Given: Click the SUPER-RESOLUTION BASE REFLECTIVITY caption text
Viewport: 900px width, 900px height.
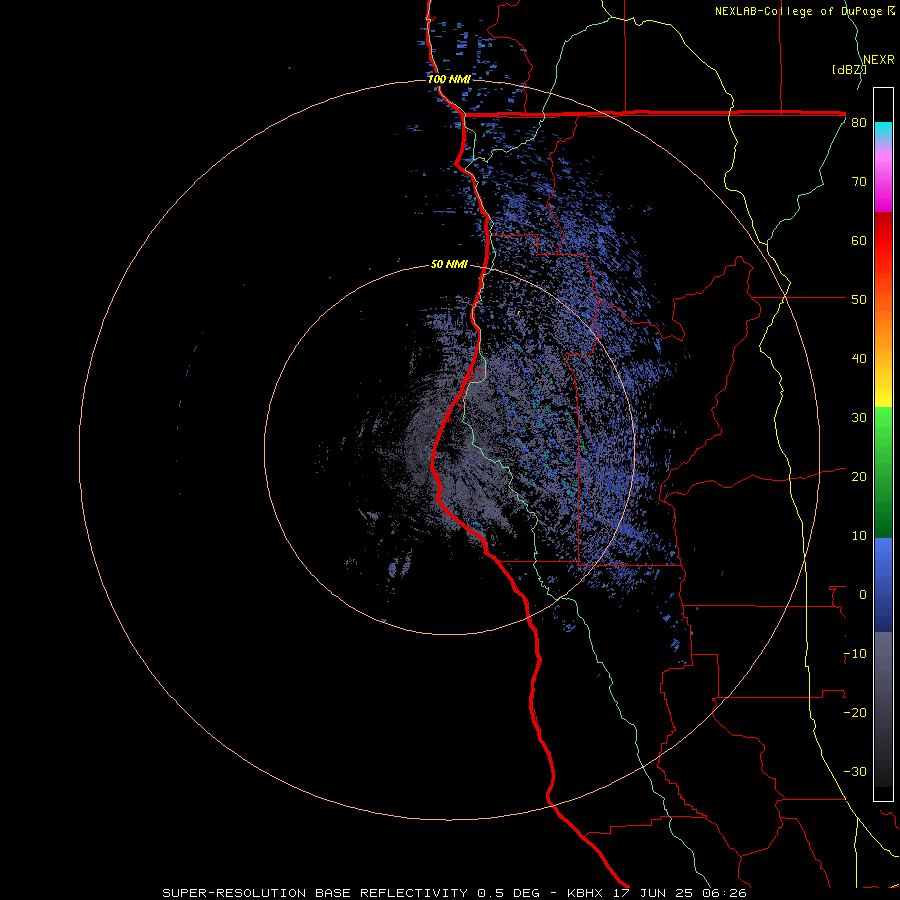Looking at the screenshot, I should 315,893.
